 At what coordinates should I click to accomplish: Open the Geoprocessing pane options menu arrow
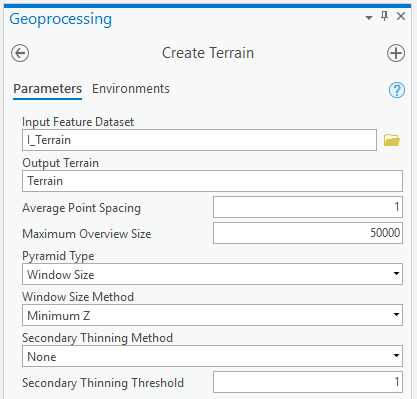(369, 18)
